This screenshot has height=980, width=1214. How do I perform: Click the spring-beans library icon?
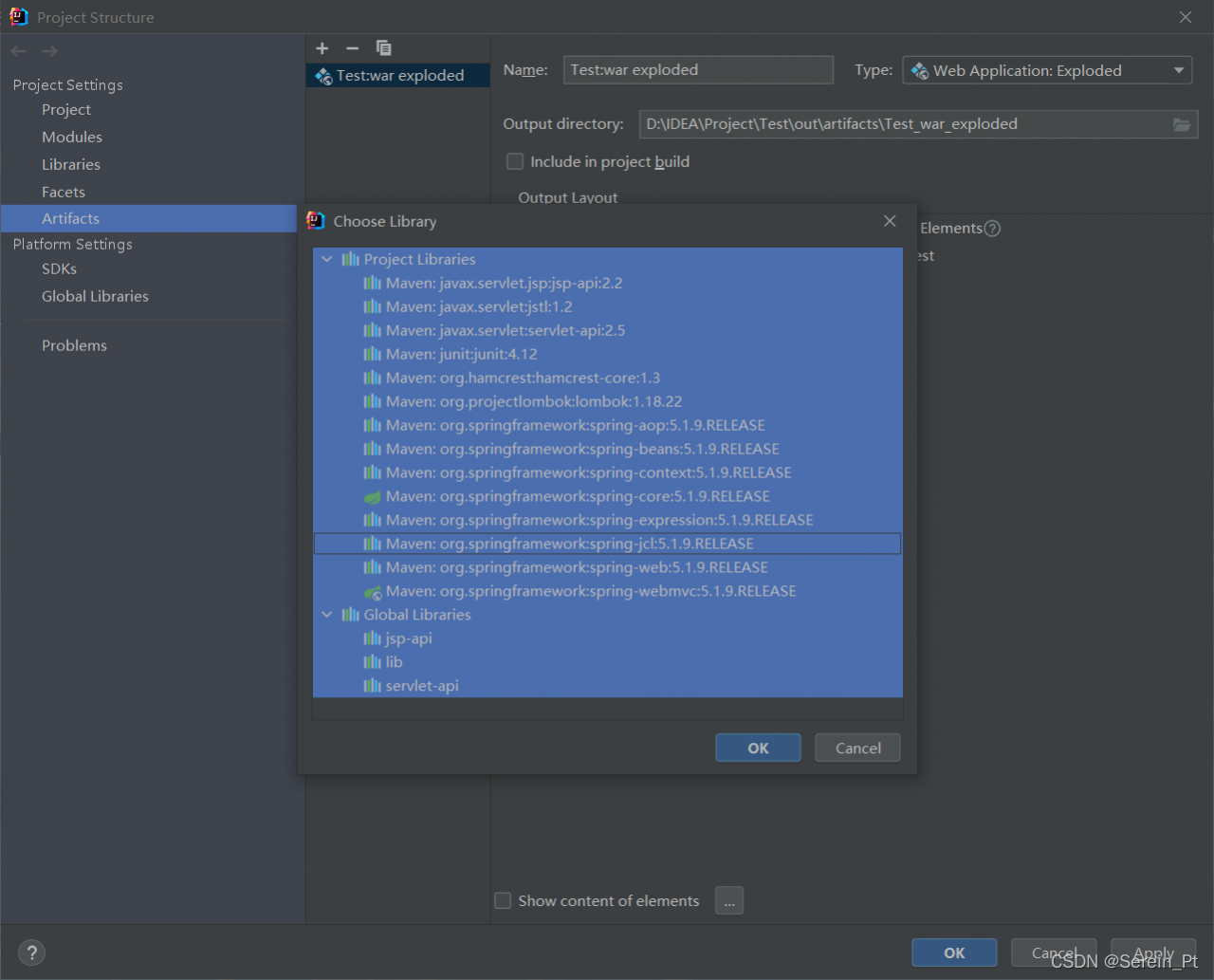click(x=373, y=450)
